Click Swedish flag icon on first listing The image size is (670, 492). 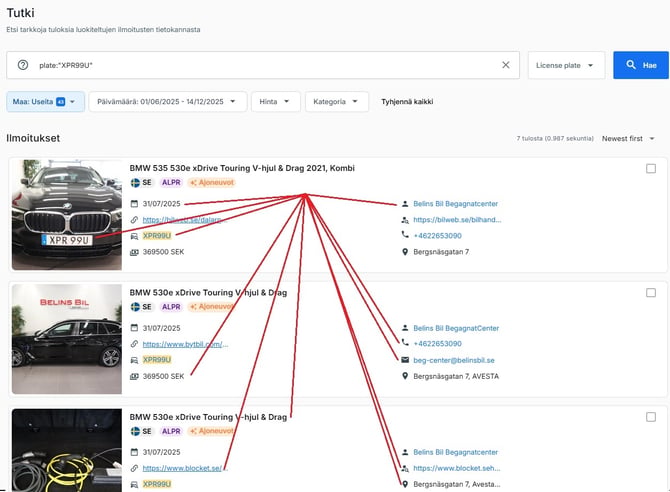coord(135,183)
